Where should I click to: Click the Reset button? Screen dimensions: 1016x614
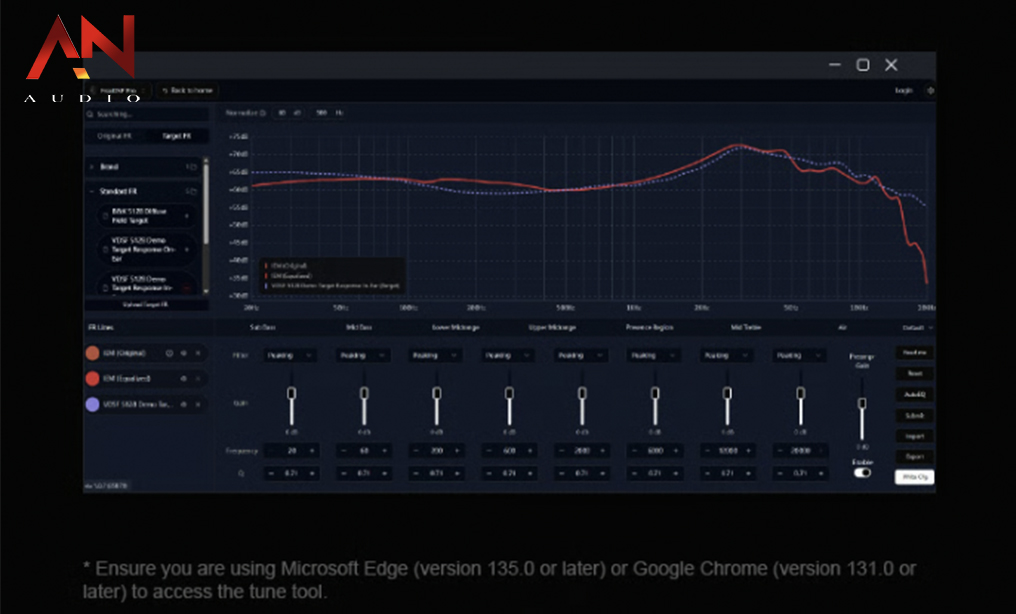click(915, 374)
